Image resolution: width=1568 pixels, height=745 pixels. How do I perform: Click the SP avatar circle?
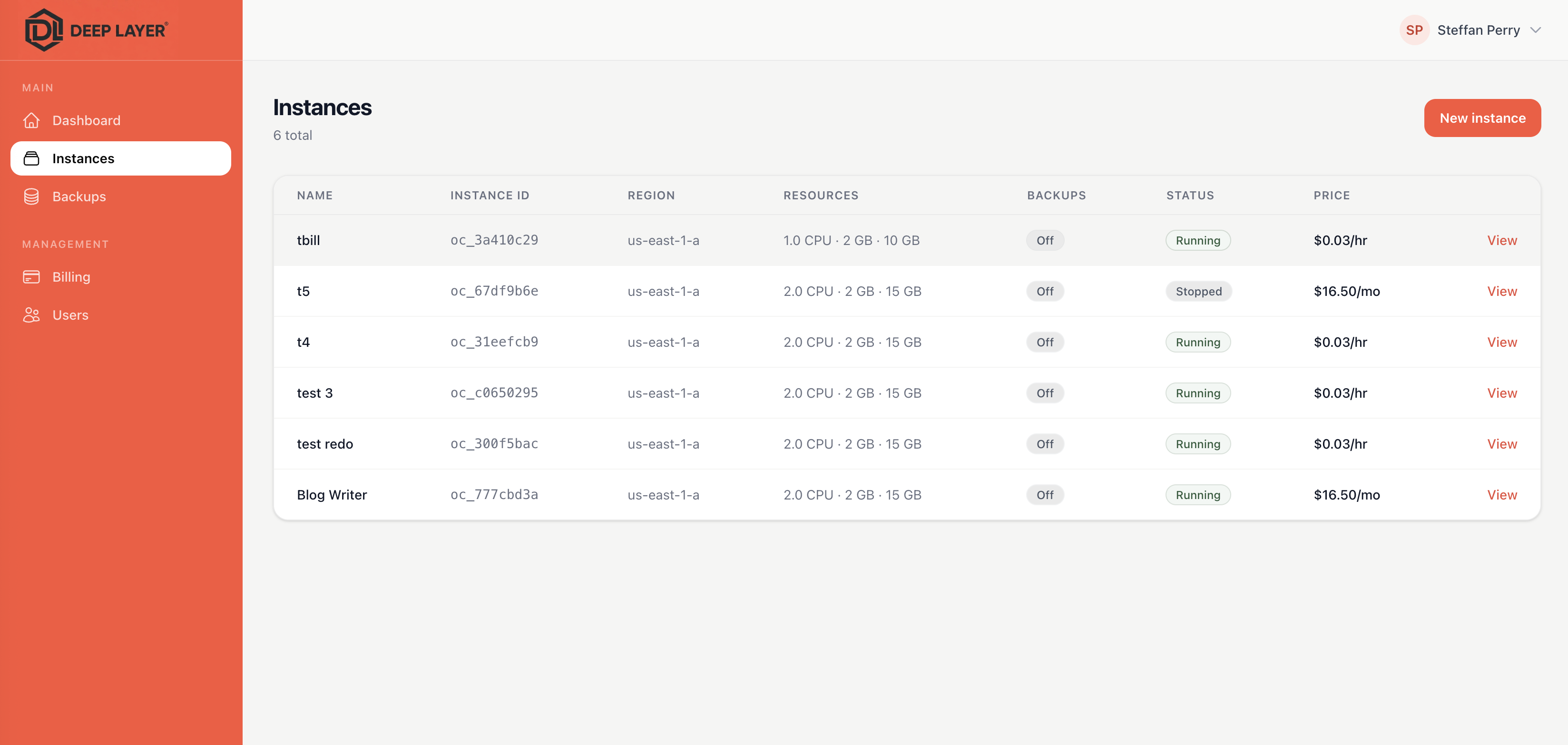[1414, 29]
